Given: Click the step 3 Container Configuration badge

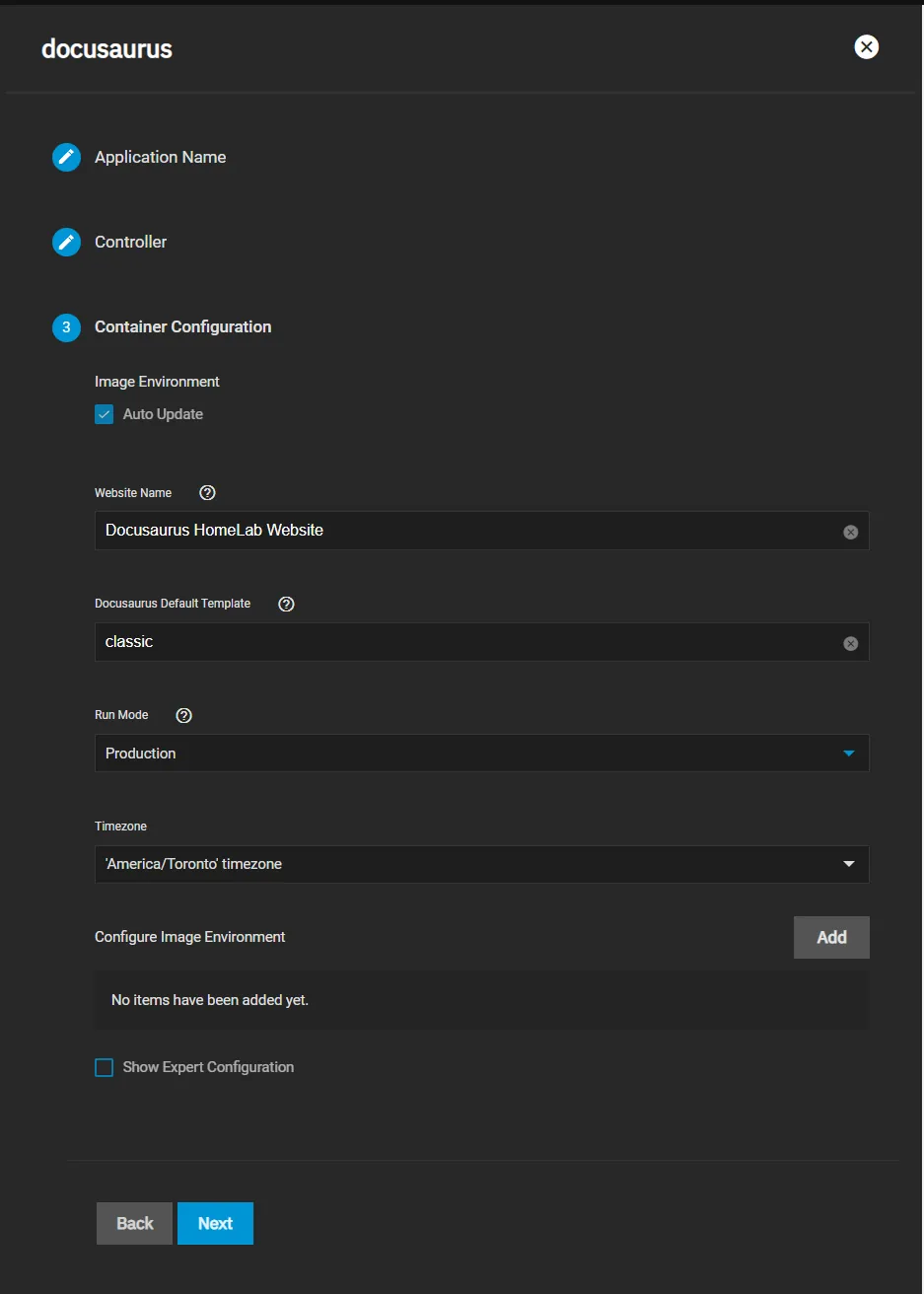Looking at the screenshot, I should click(x=66, y=326).
